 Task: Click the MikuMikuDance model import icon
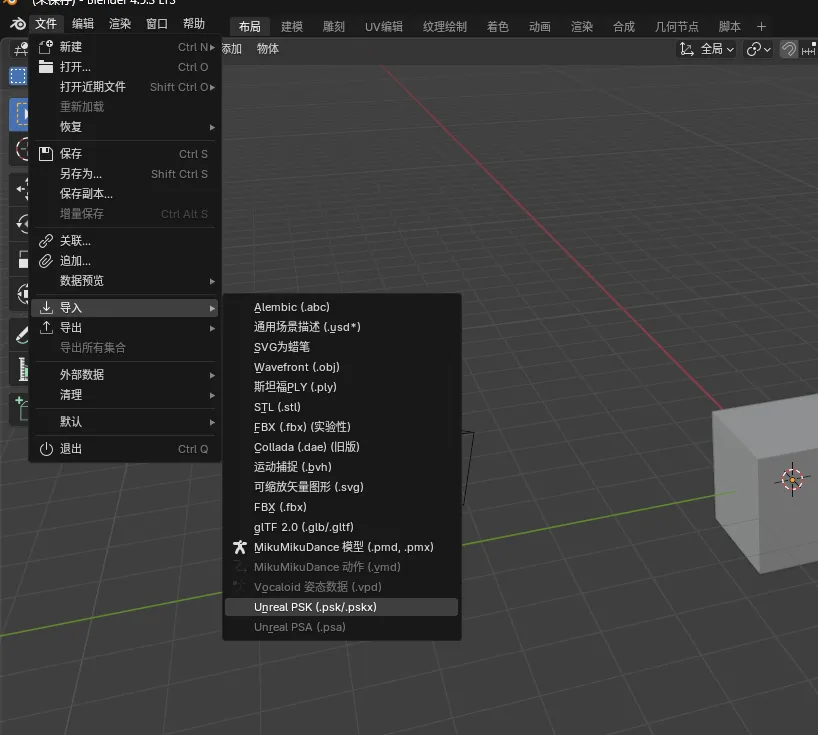pos(239,547)
